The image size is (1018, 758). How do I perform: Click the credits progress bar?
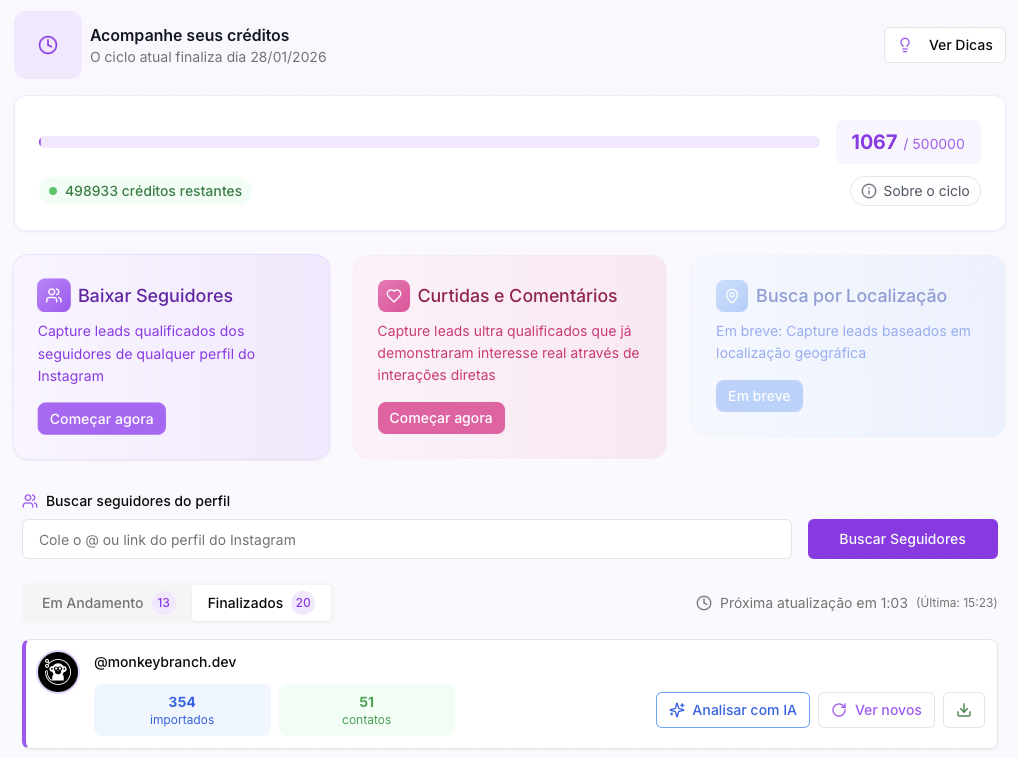point(428,141)
